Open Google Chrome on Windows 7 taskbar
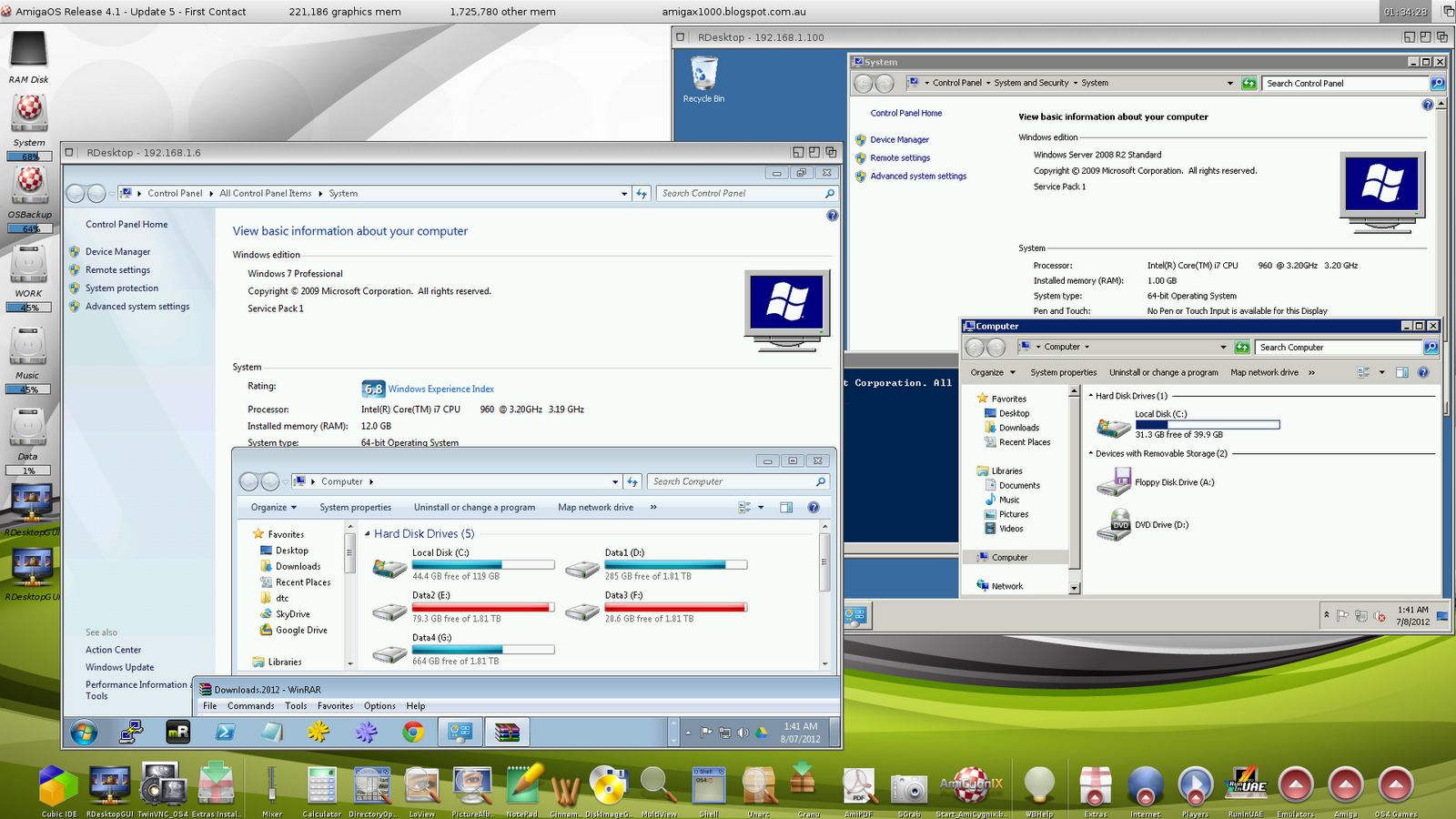The height and width of the screenshot is (819, 1456). (413, 732)
